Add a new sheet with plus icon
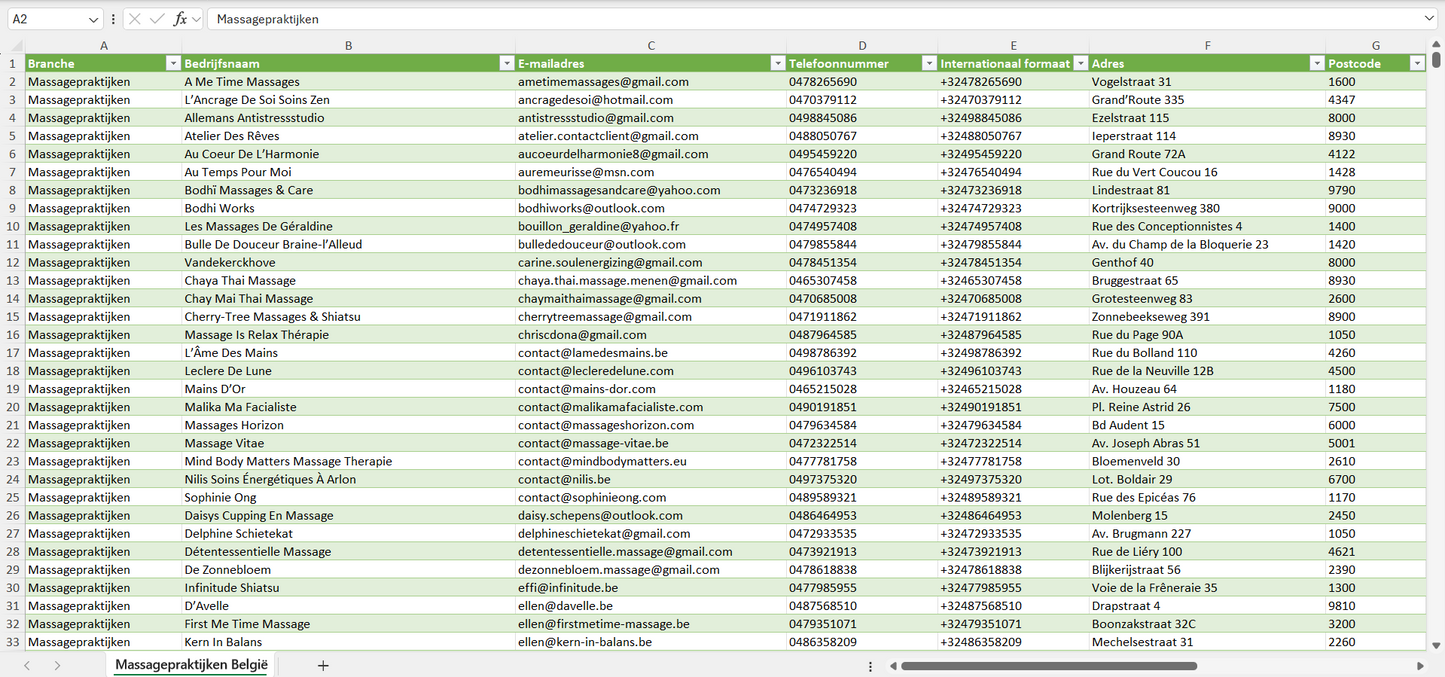Image resolution: width=1445 pixels, height=677 pixels. click(x=323, y=665)
